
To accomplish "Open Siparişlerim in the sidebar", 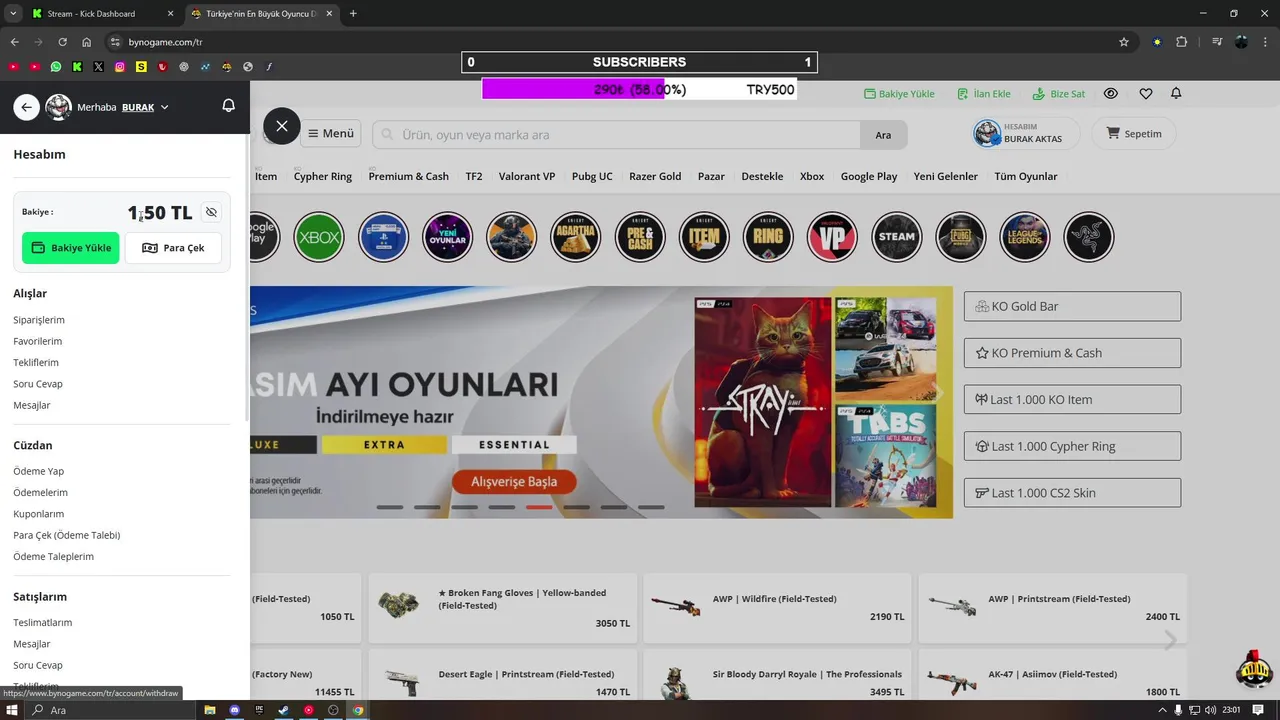I will click(39, 320).
